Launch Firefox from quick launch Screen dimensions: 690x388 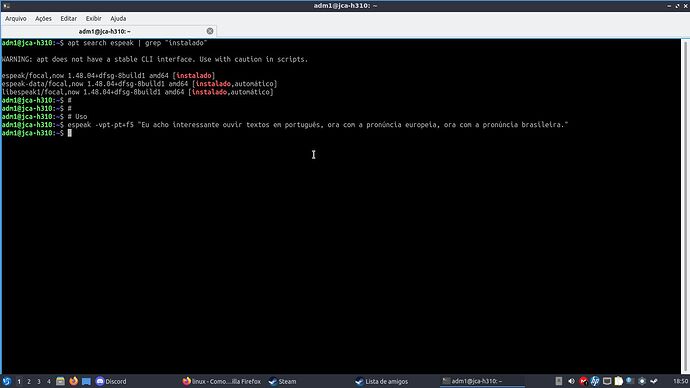click(x=73, y=381)
